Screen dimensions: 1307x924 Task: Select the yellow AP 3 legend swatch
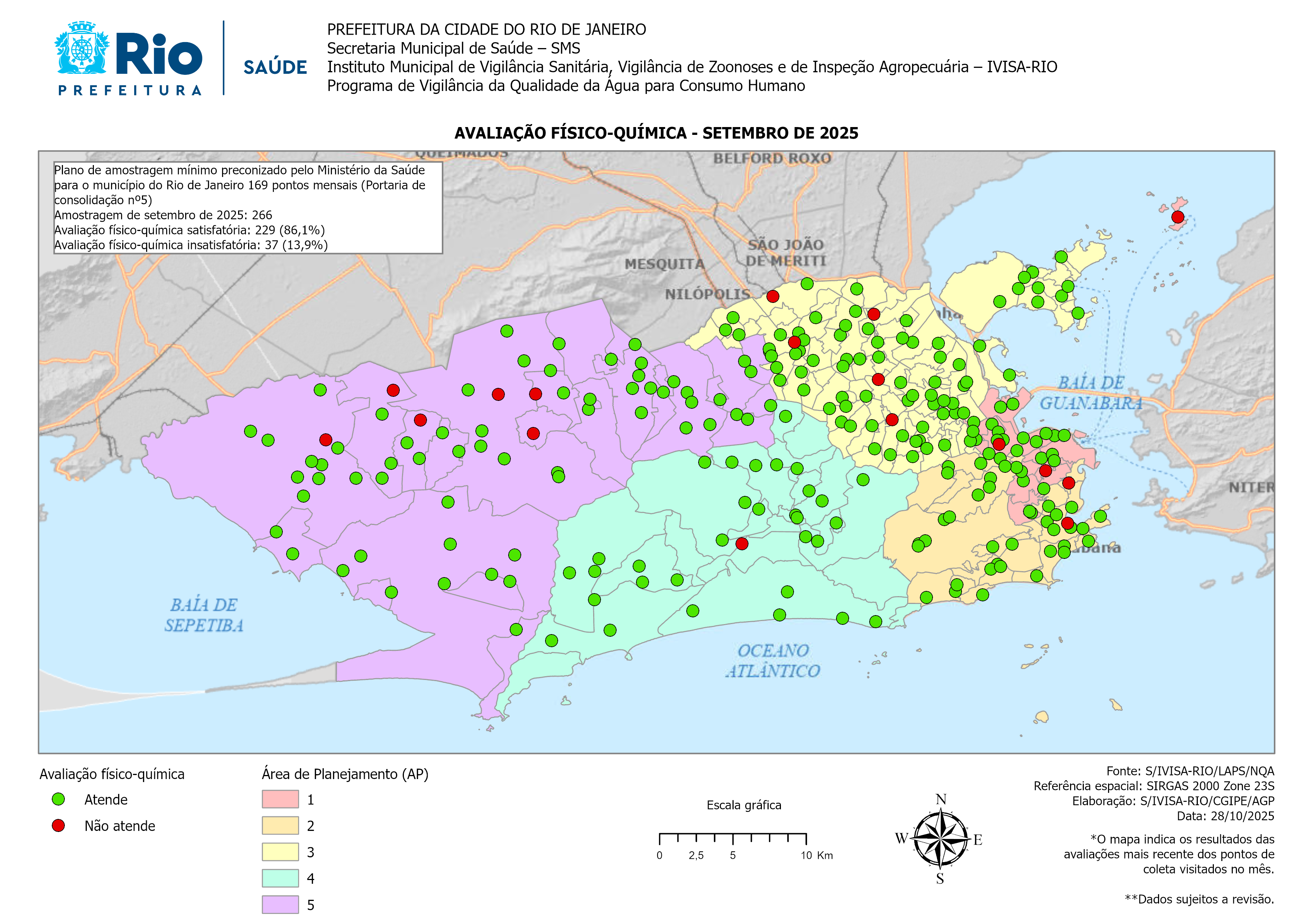point(280,852)
